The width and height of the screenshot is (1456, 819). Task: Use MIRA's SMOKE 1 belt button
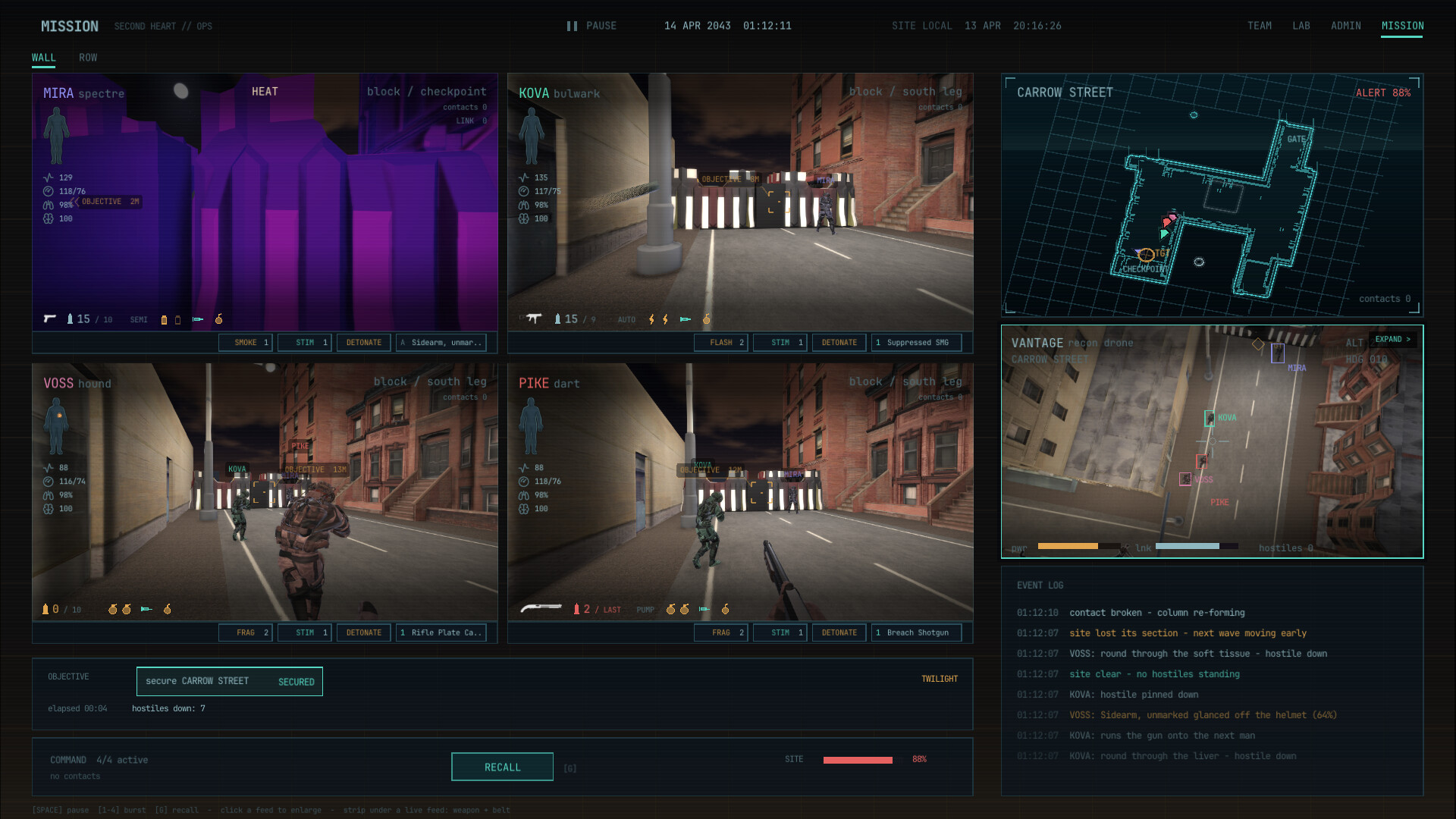[x=246, y=343]
